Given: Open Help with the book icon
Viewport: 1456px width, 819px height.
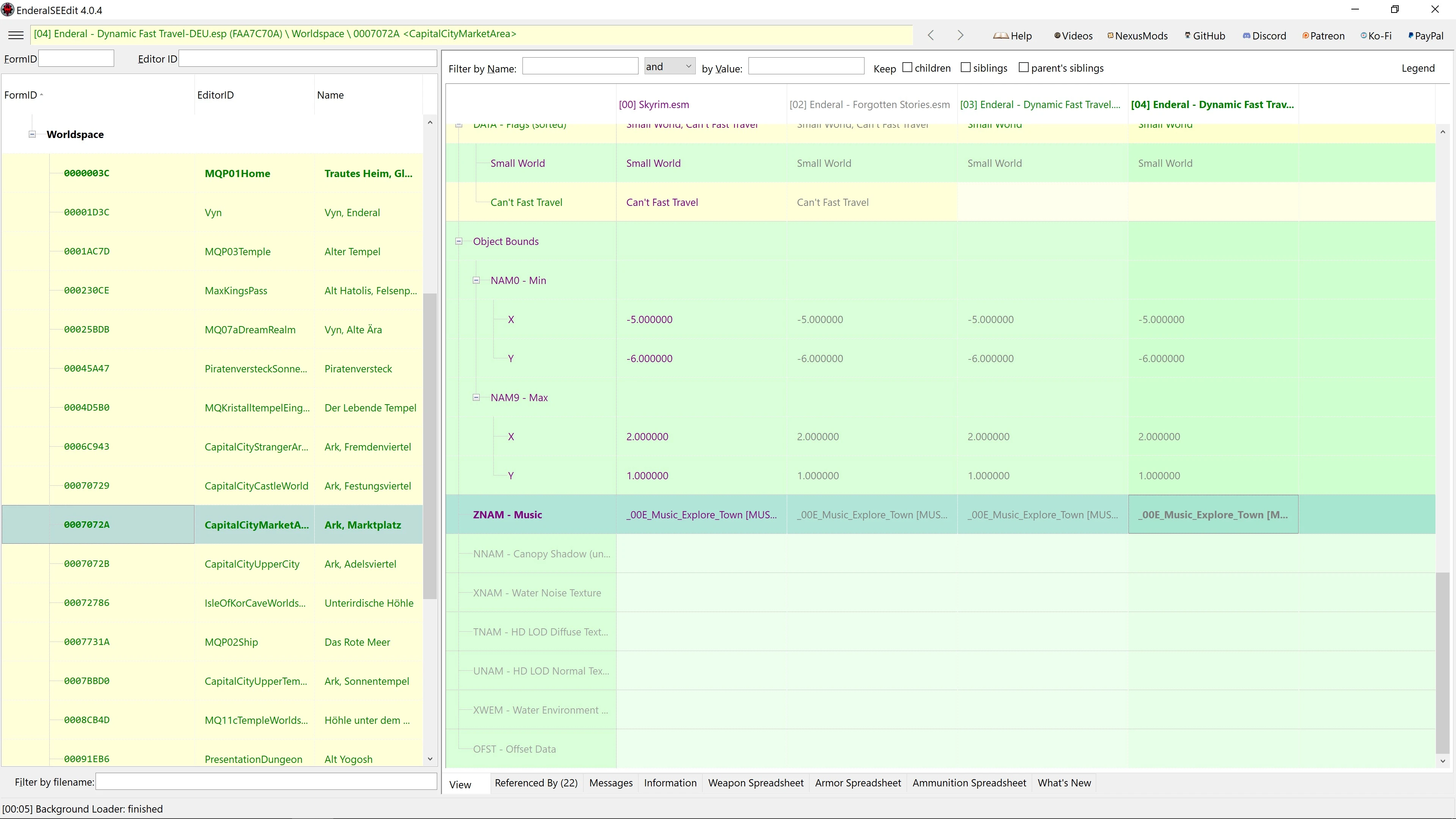Looking at the screenshot, I should [x=1012, y=36].
